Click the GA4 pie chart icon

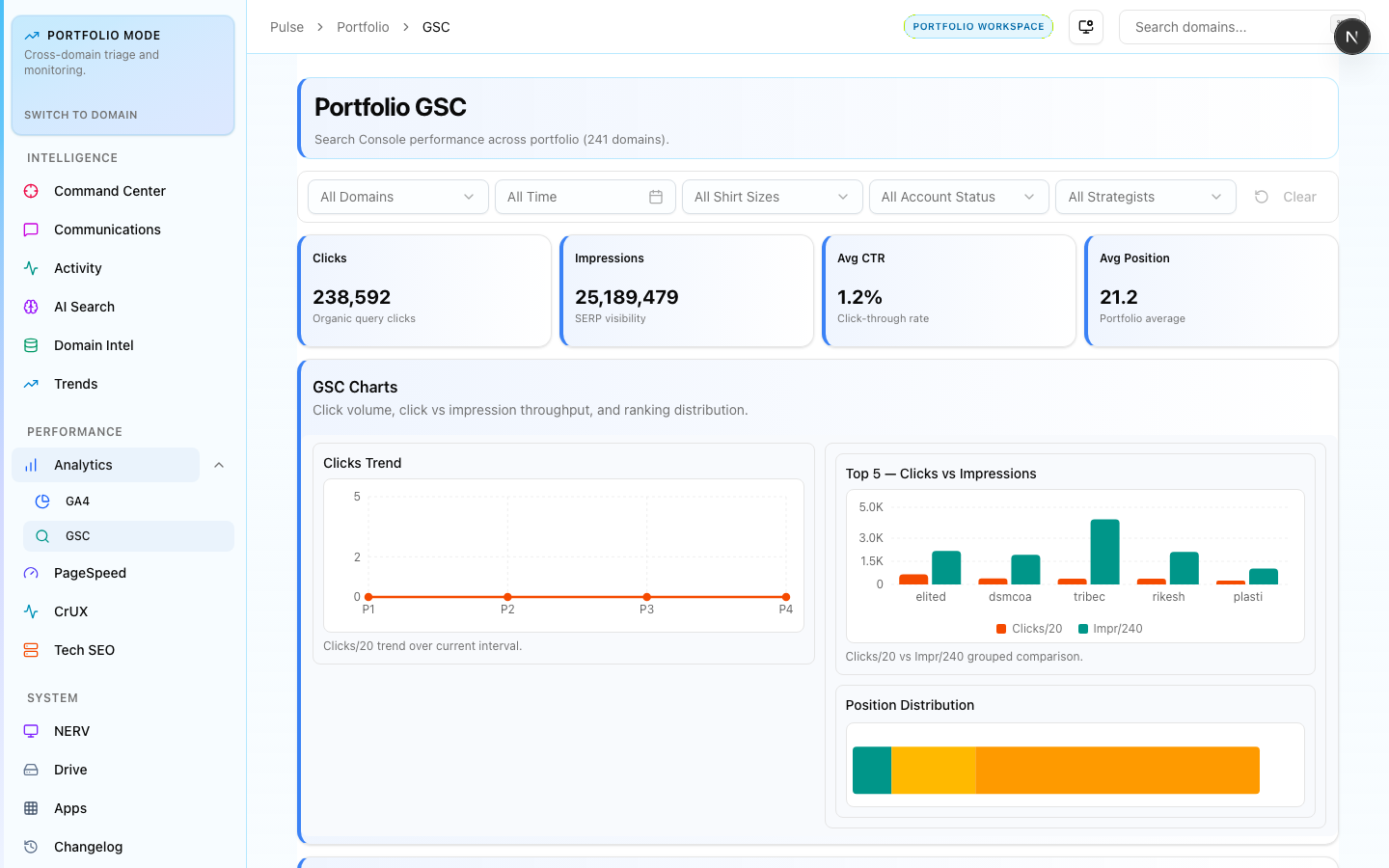[x=42, y=502]
